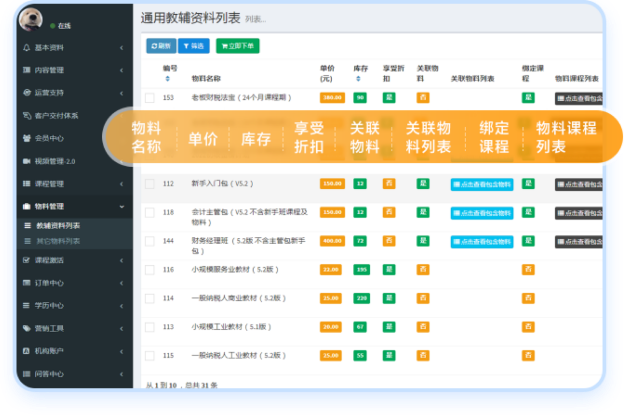Click the 订单中心 sidebar icon
Viewport: 626px width, 416px height.
click(x=26, y=283)
